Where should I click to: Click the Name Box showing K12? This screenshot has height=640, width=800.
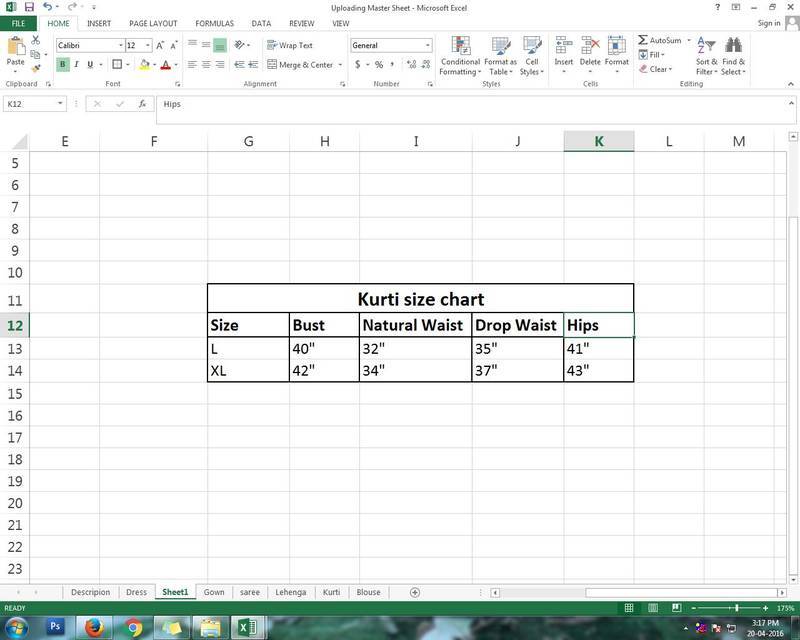[x=30, y=104]
